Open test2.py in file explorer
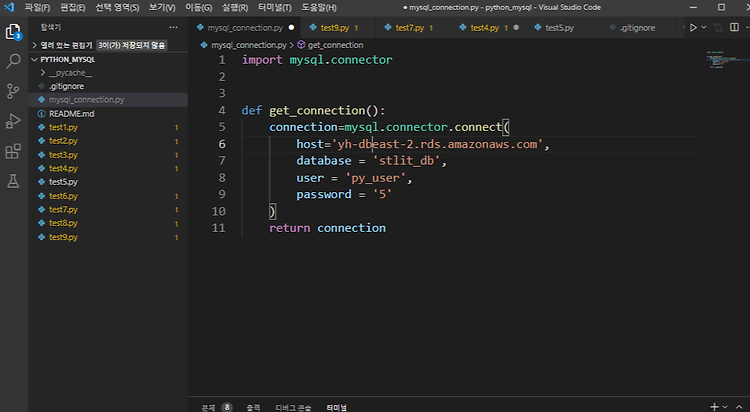This screenshot has height=412, width=750. [x=108, y=141]
